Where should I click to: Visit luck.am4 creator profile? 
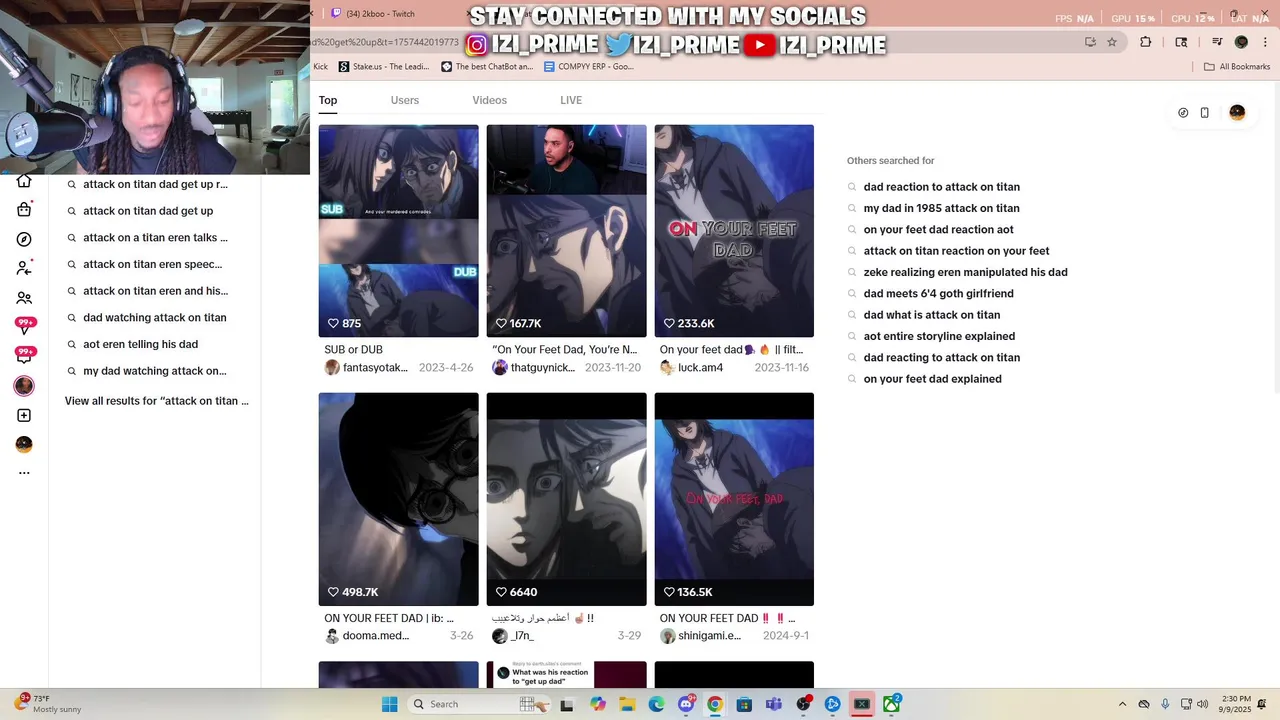[x=692, y=368]
